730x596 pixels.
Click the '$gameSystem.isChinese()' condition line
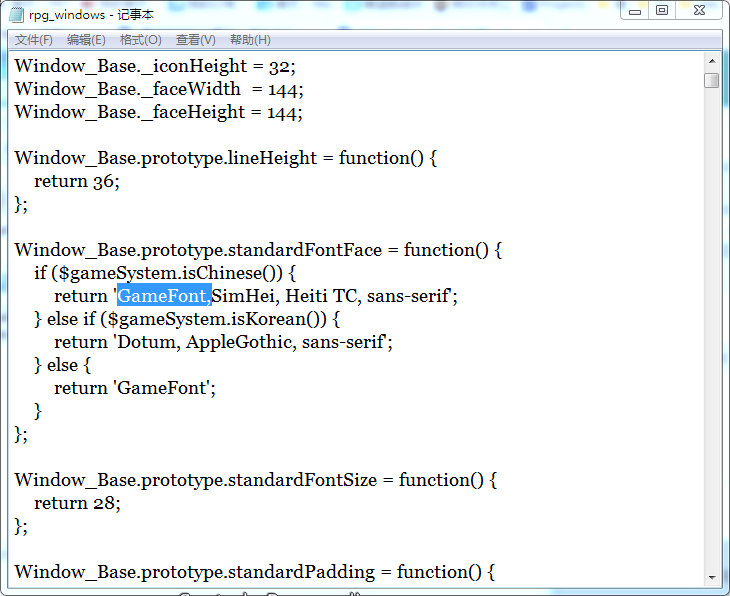(x=165, y=273)
